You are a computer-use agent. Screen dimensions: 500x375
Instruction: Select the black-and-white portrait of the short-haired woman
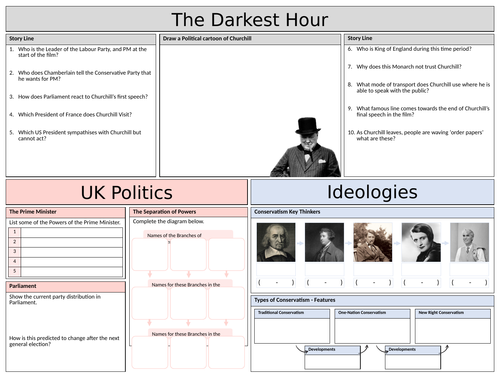[421, 242]
